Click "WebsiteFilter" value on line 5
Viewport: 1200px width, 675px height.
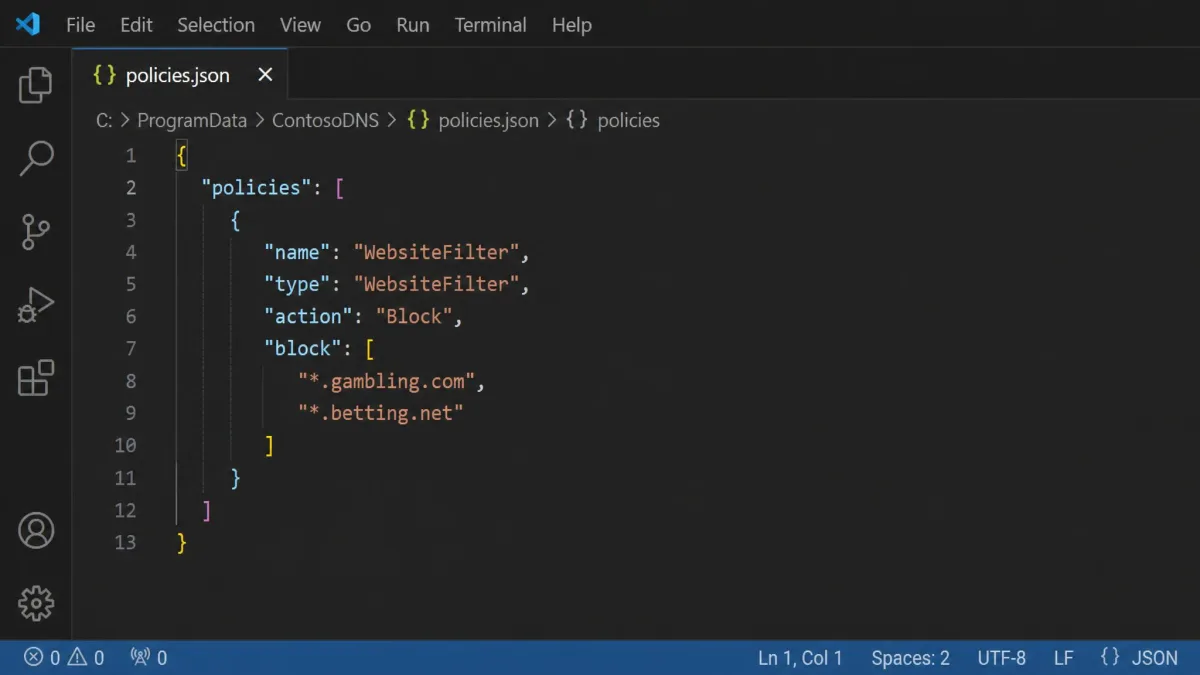coord(436,284)
